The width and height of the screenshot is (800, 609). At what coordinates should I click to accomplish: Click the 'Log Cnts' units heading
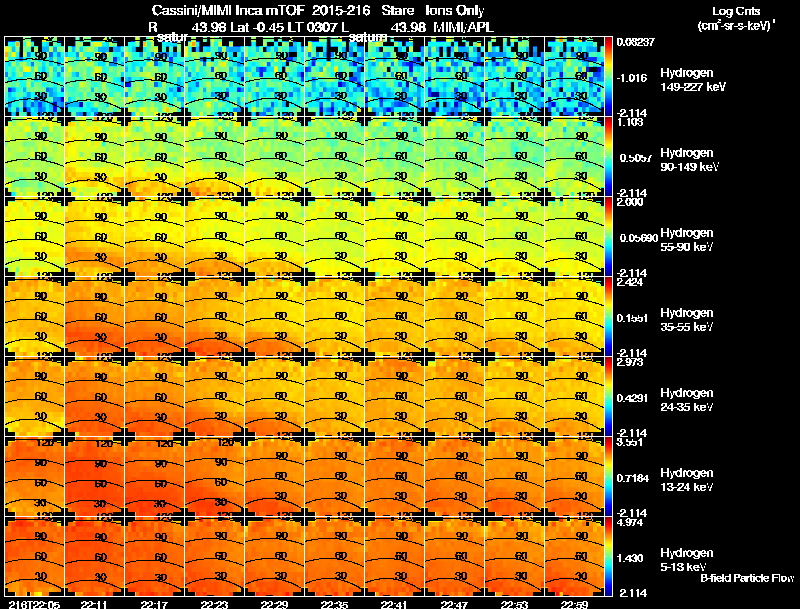736,11
